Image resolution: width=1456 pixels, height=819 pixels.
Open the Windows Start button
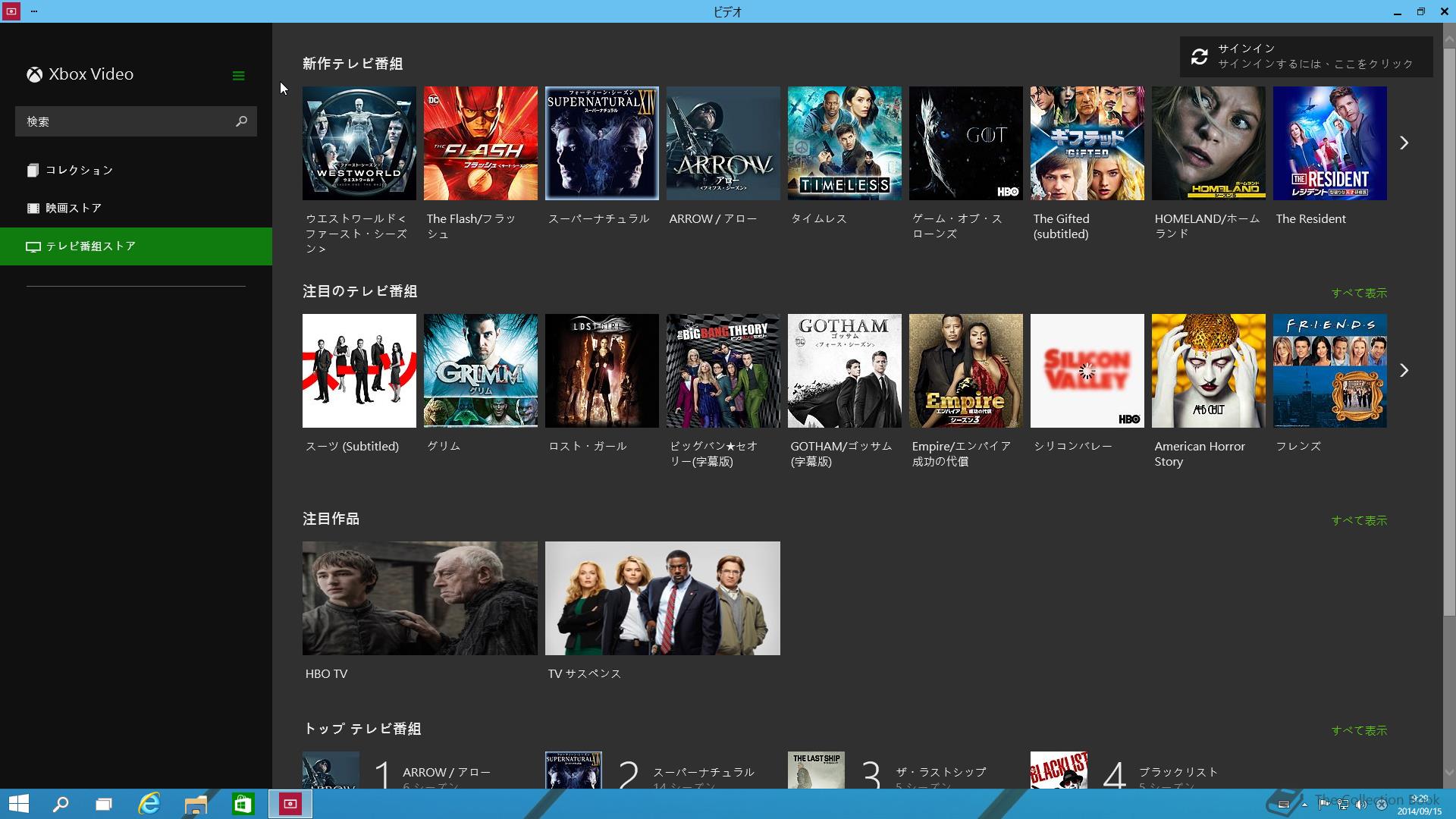pos(18,804)
